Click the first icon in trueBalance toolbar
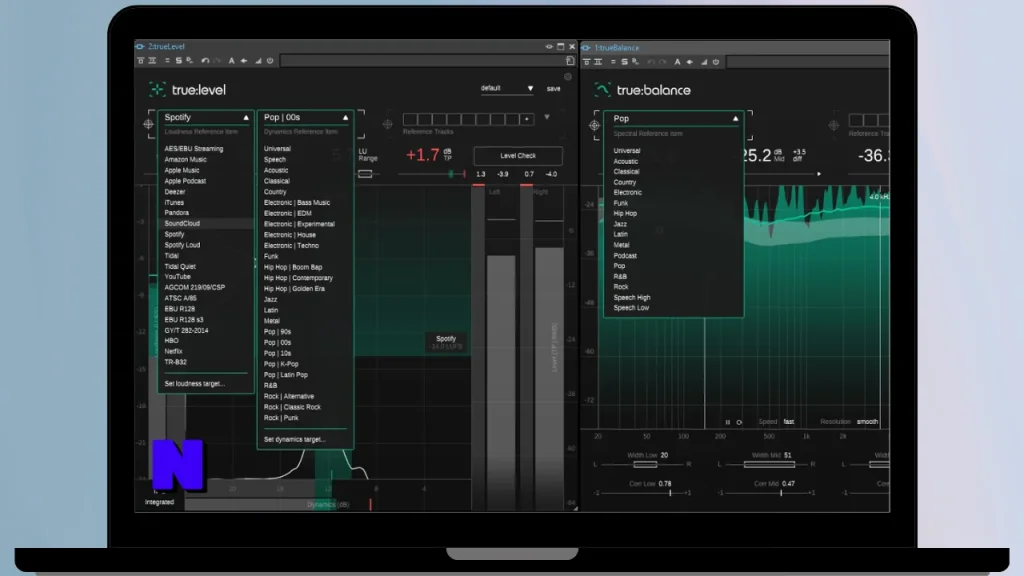The image size is (1024, 576). (586, 62)
